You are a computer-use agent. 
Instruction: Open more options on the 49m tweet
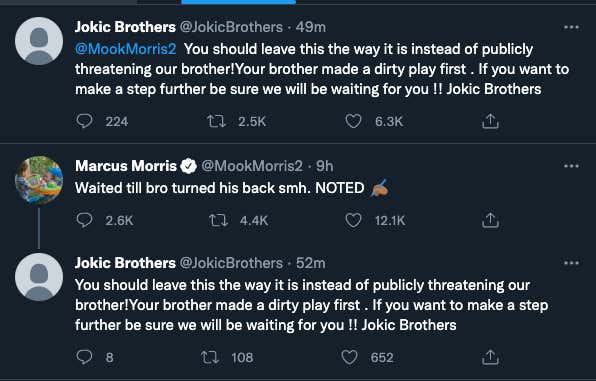coord(571,27)
